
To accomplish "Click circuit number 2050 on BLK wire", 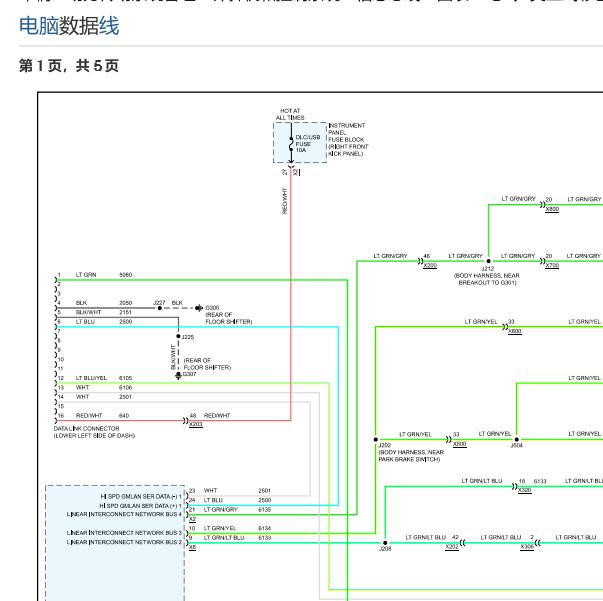I will [126, 303].
